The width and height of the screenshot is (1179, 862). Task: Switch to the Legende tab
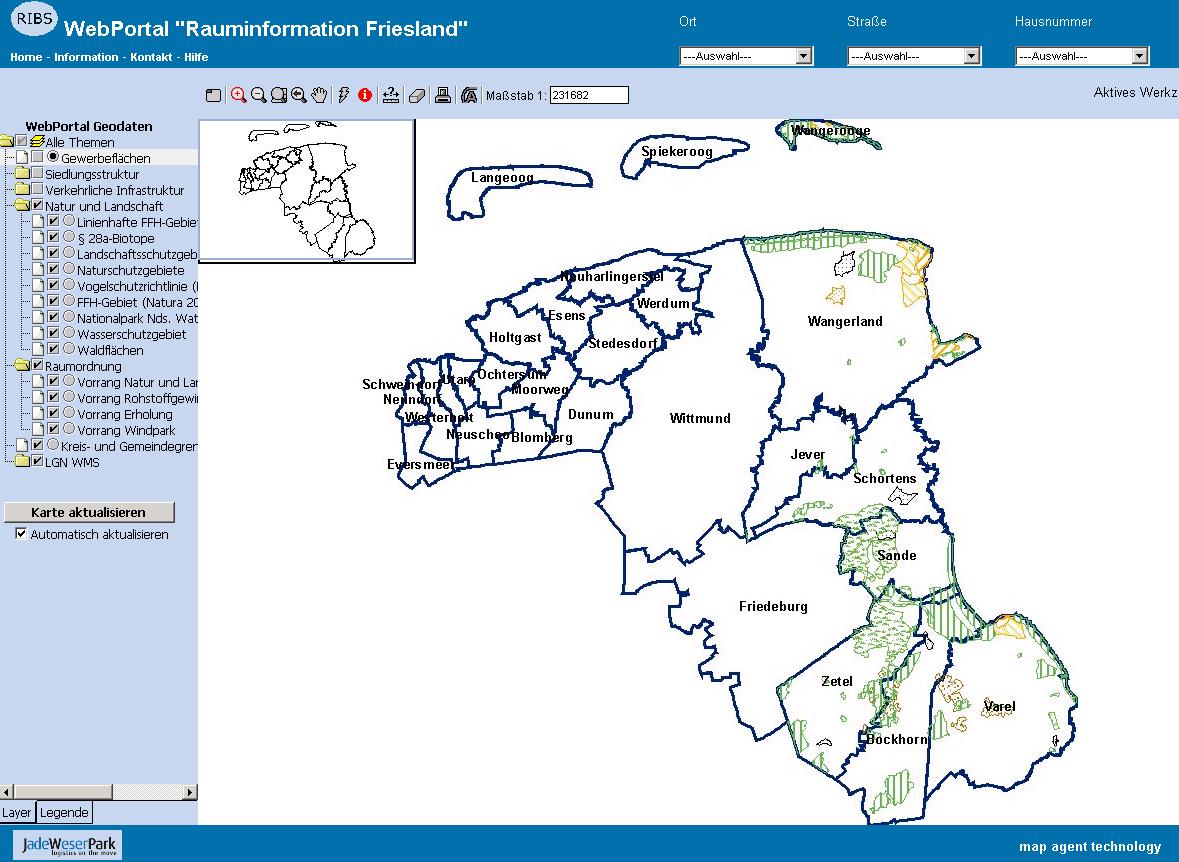pos(64,813)
